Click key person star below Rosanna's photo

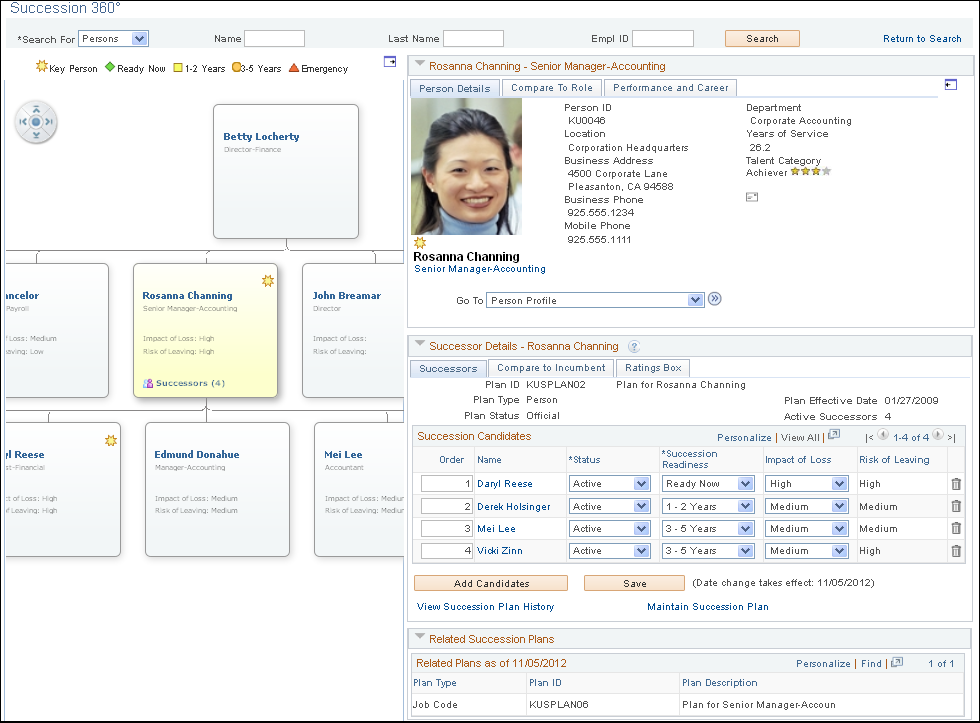click(420, 242)
